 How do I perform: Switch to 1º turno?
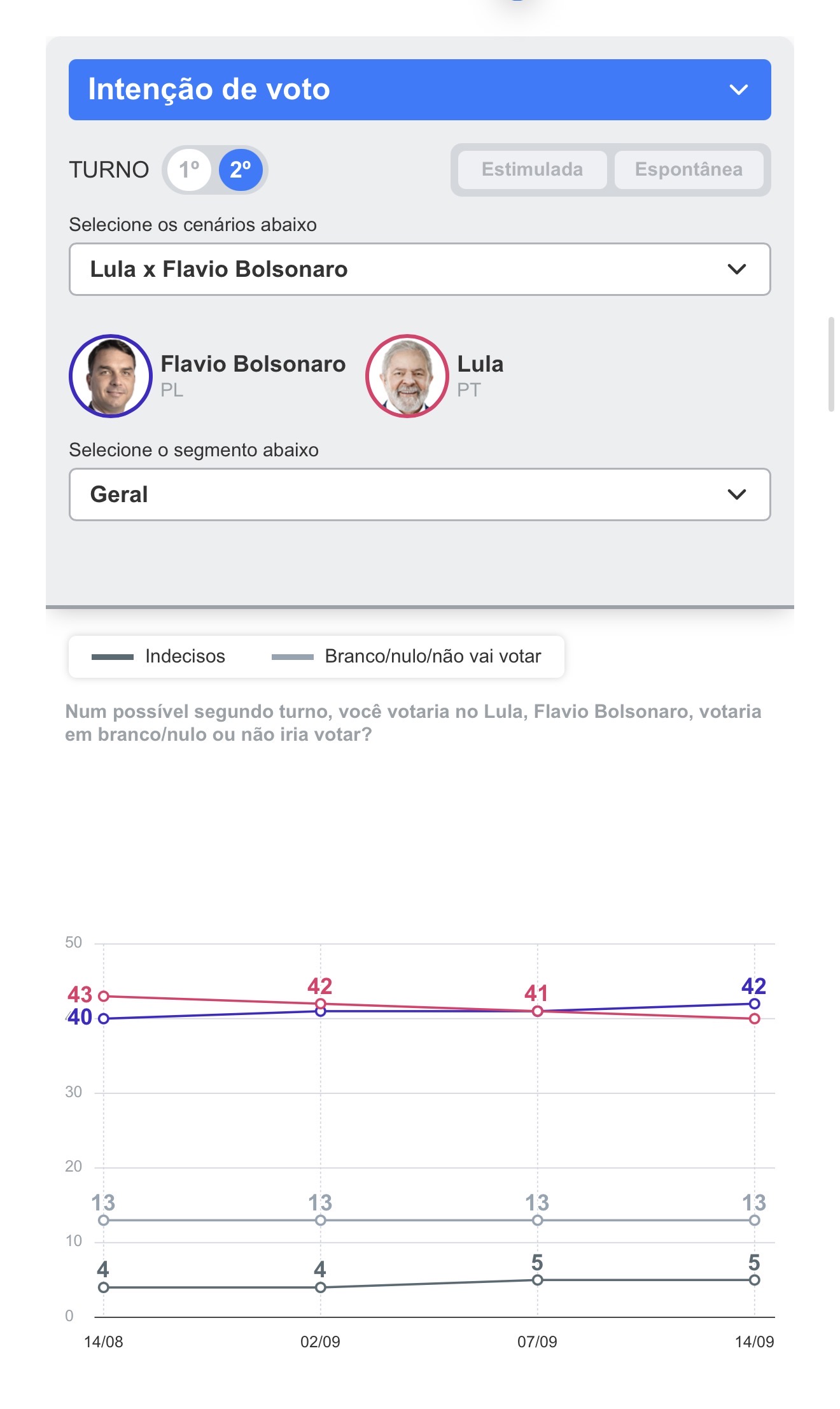tap(190, 170)
